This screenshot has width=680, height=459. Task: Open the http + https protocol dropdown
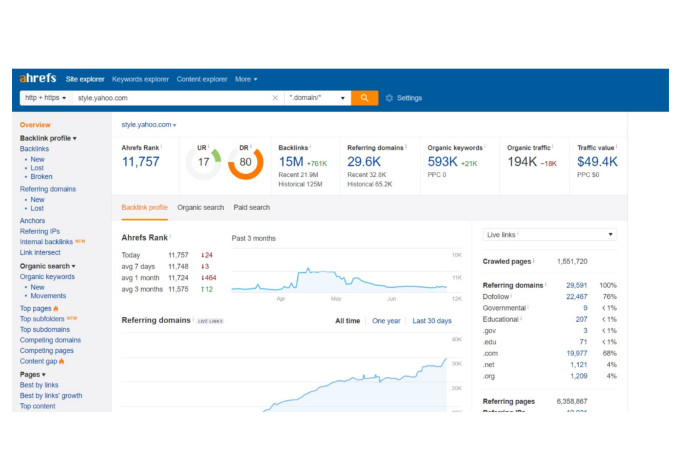pyautogui.click(x=46, y=98)
